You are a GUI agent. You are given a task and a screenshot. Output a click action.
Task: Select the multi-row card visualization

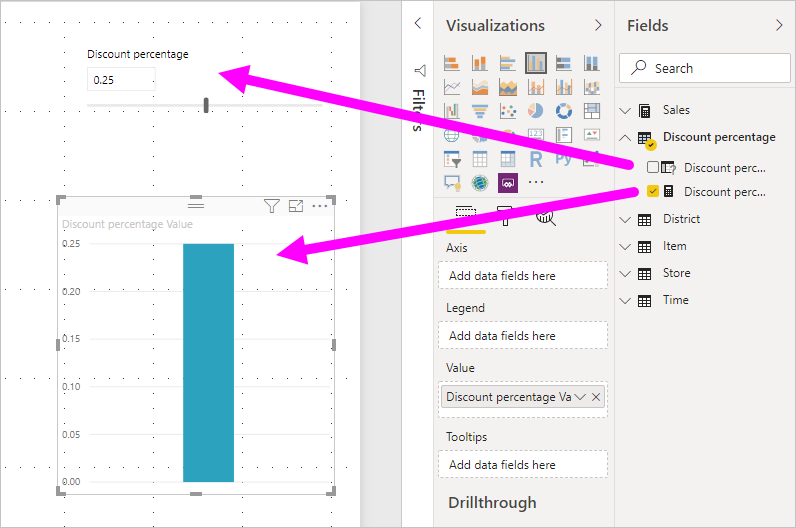[563, 135]
